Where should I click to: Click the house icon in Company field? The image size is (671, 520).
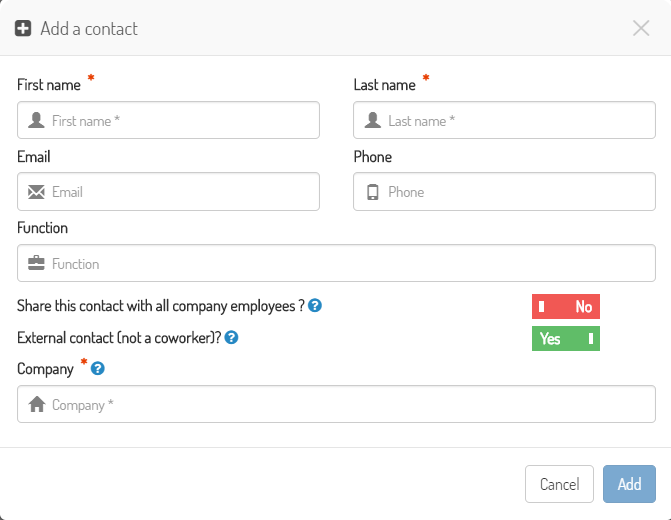pyautogui.click(x=37, y=404)
